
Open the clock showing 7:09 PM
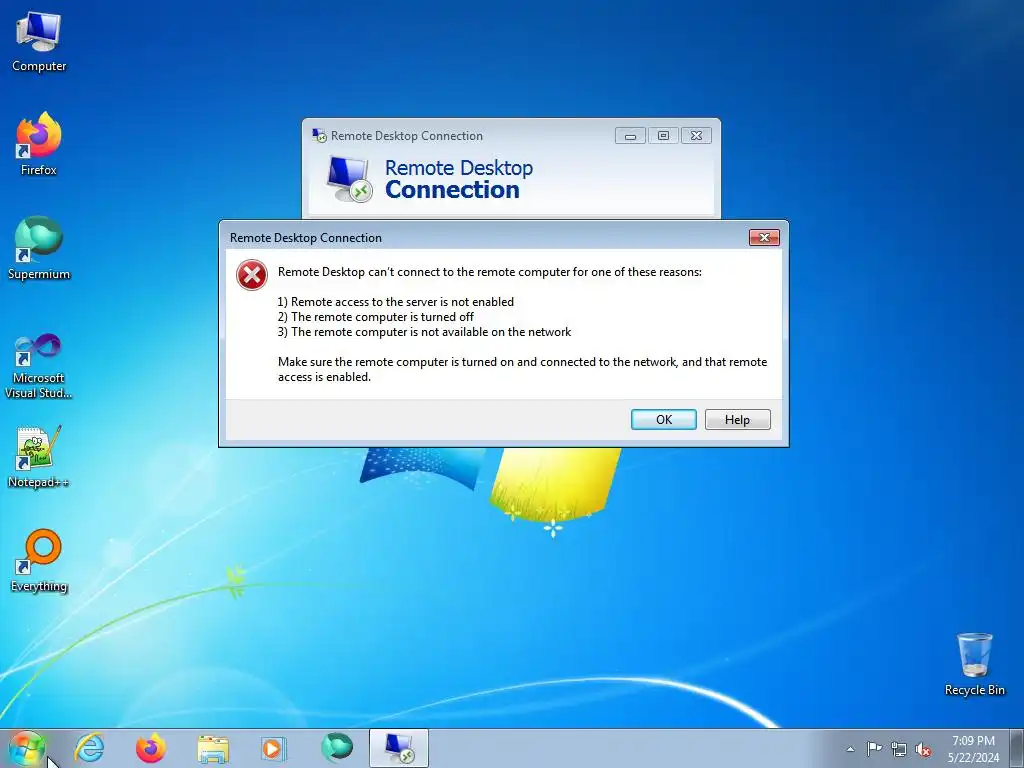[973, 749]
